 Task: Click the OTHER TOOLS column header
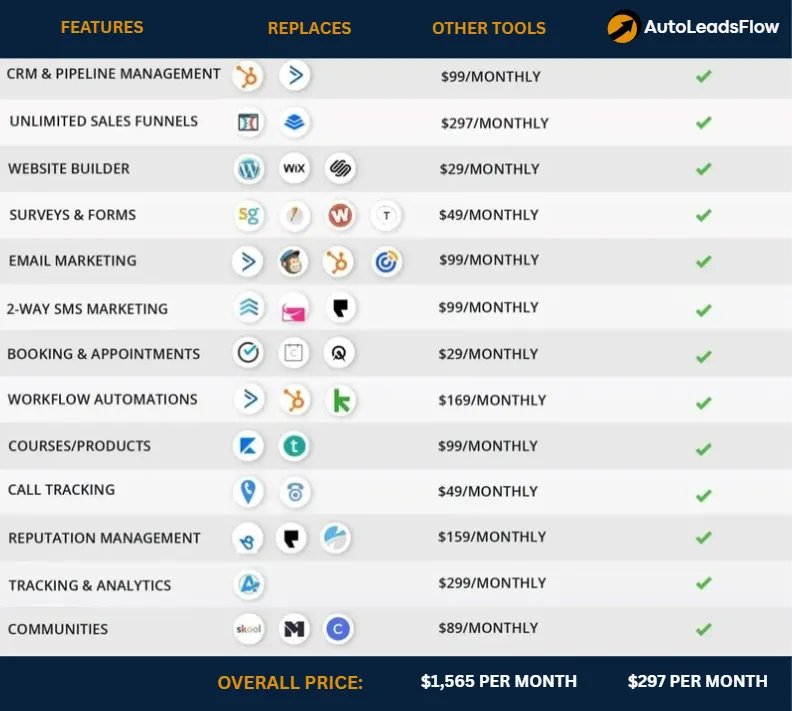489,28
